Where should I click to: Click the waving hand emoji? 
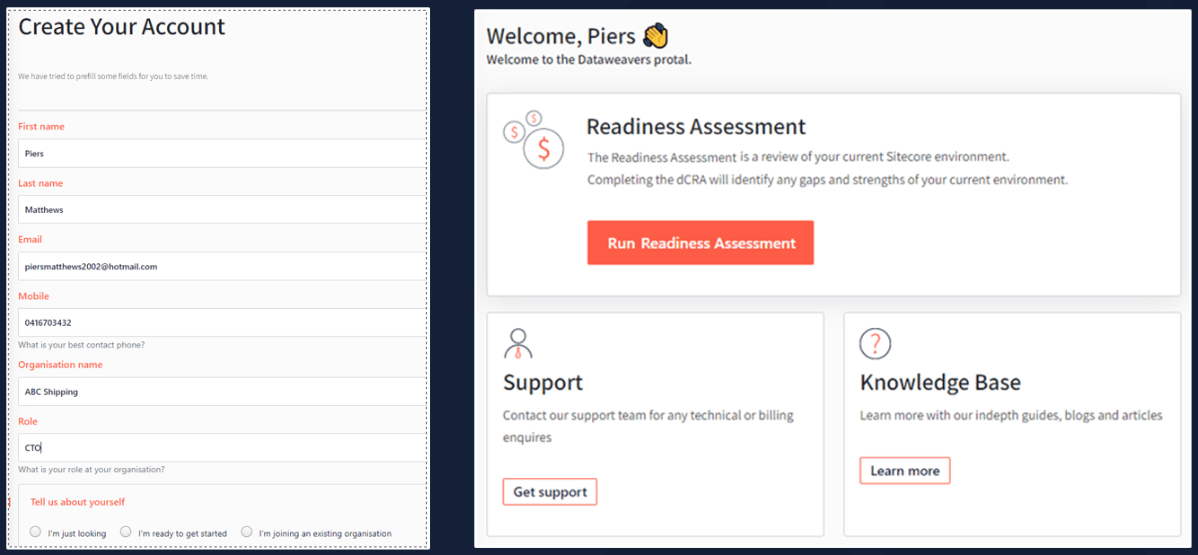(655, 37)
